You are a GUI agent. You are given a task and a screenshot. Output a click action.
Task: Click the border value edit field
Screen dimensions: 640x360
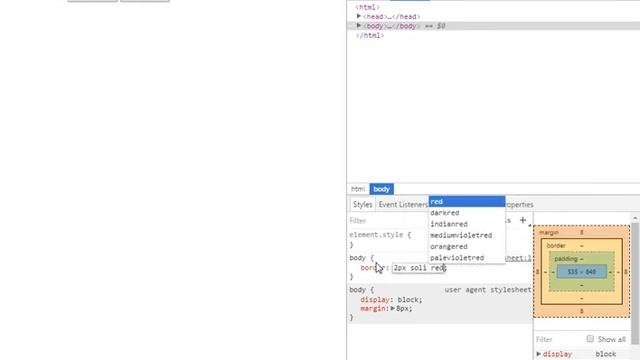tap(419, 268)
